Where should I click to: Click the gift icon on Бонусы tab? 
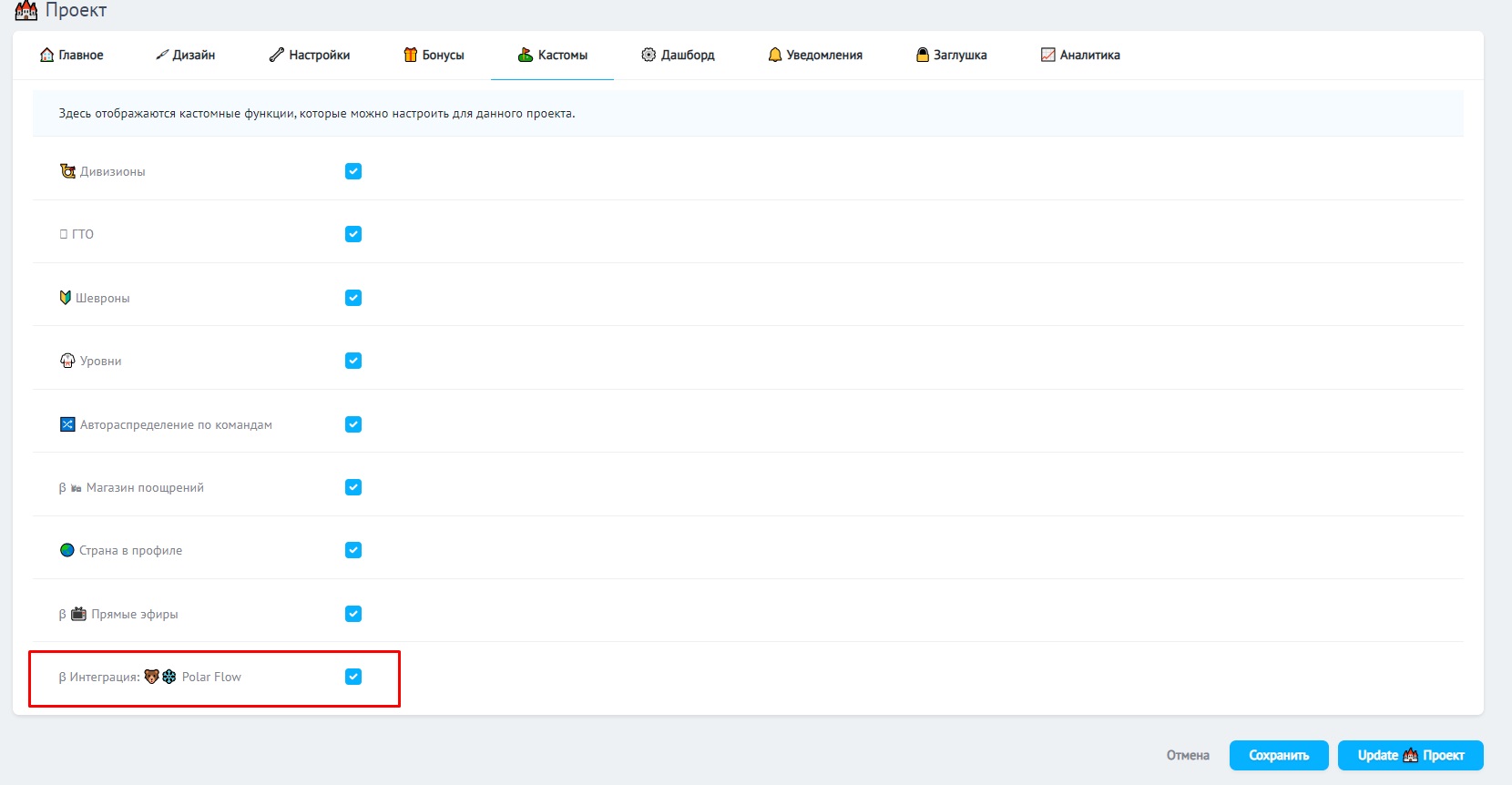tap(410, 55)
